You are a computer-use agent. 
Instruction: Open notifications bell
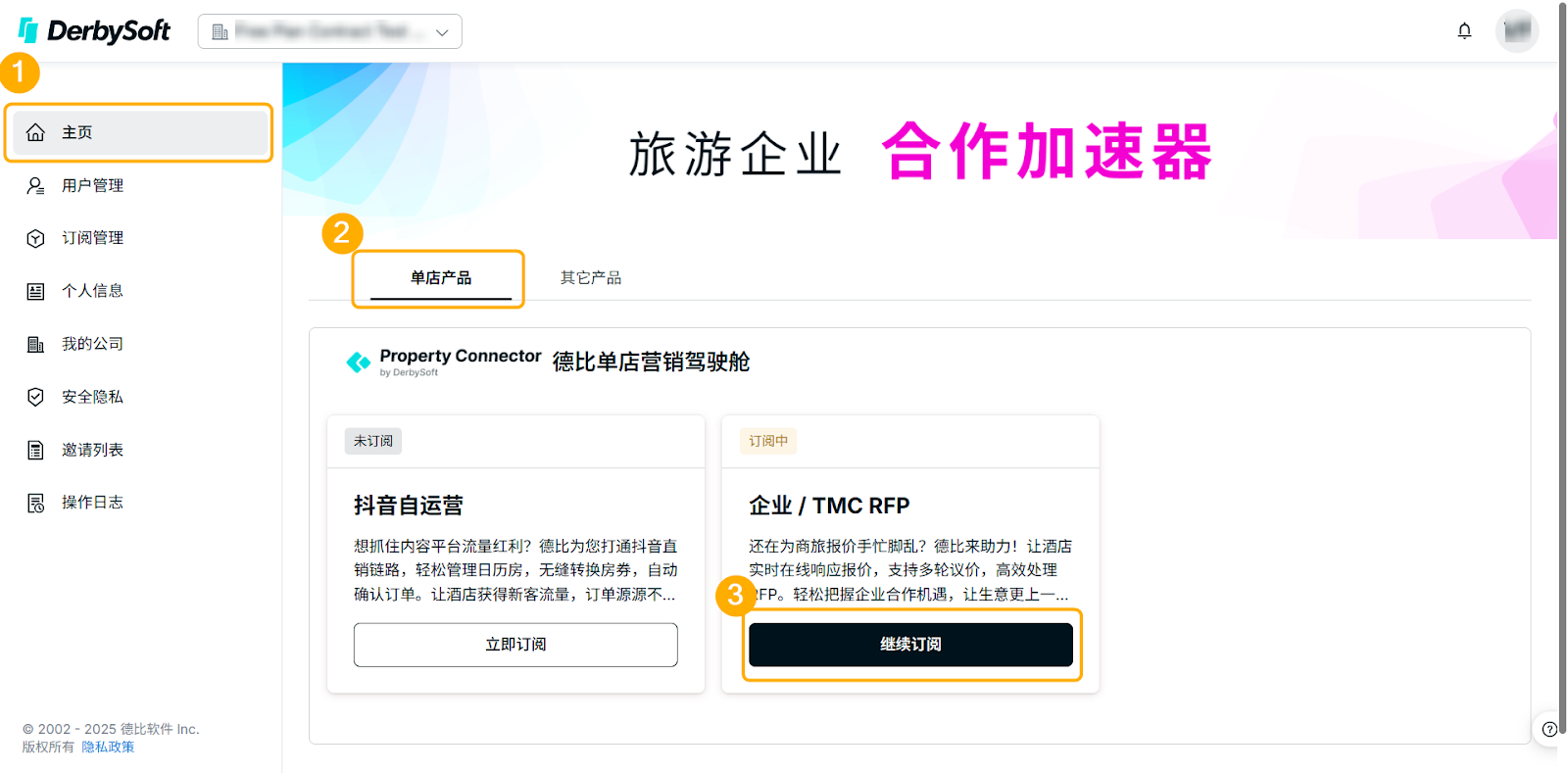pos(1464,31)
